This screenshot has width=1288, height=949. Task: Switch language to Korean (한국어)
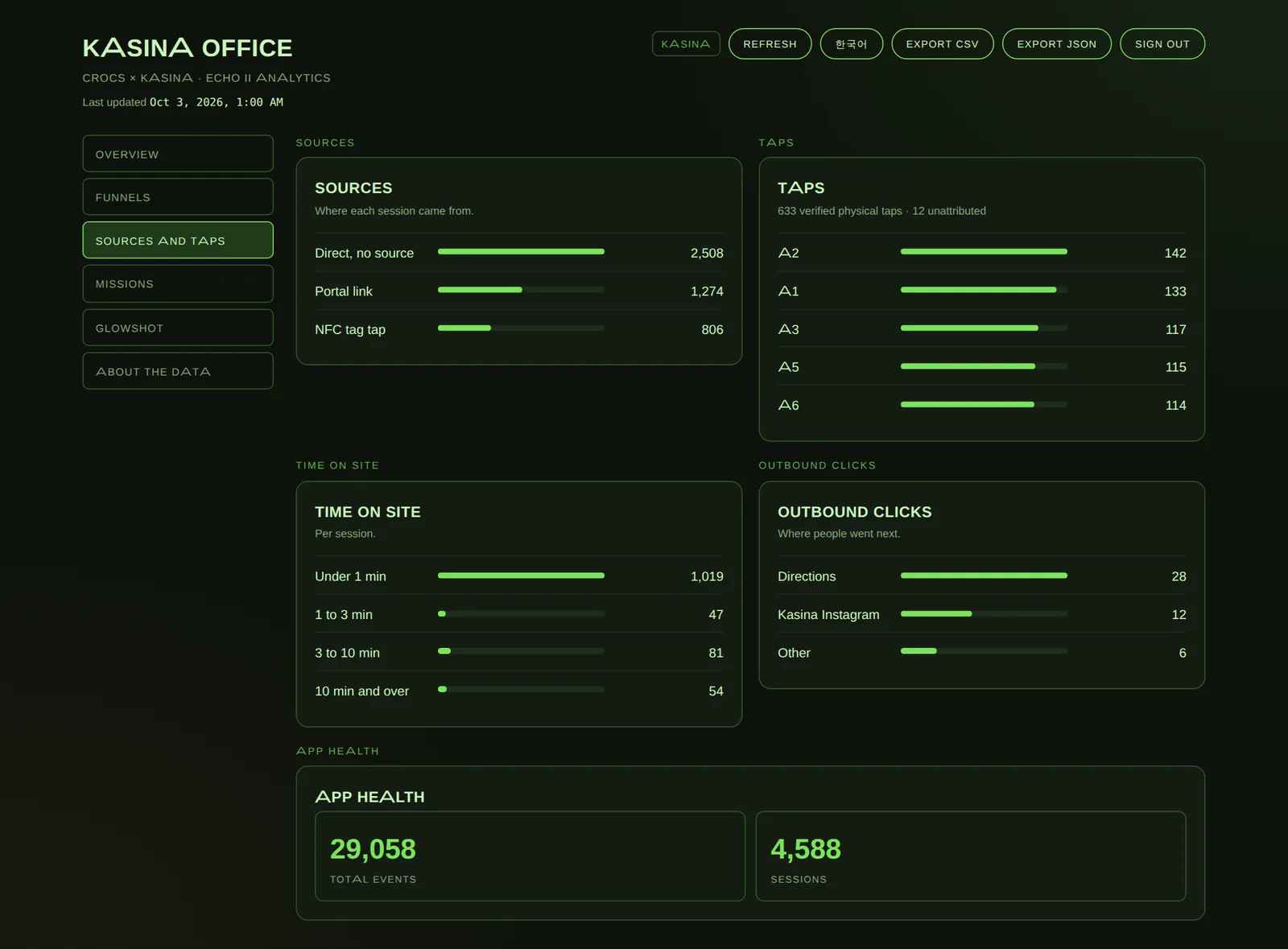[851, 44]
